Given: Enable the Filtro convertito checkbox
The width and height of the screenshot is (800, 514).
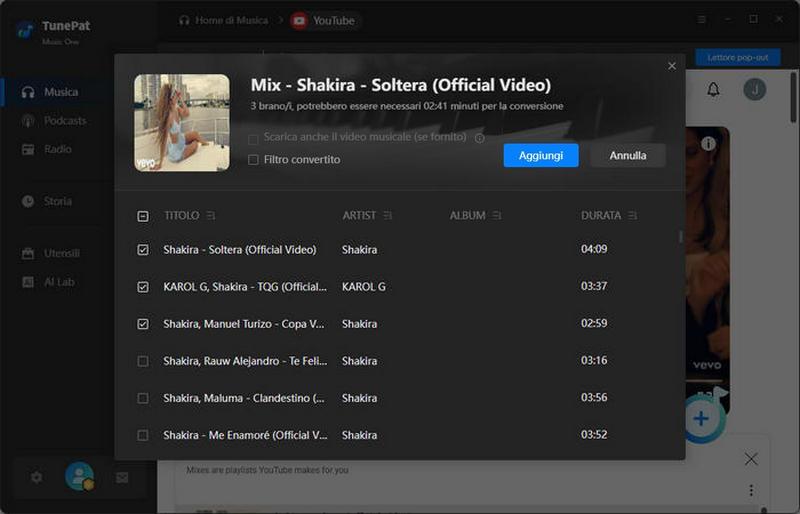Looking at the screenshot, I should (253, 160).
